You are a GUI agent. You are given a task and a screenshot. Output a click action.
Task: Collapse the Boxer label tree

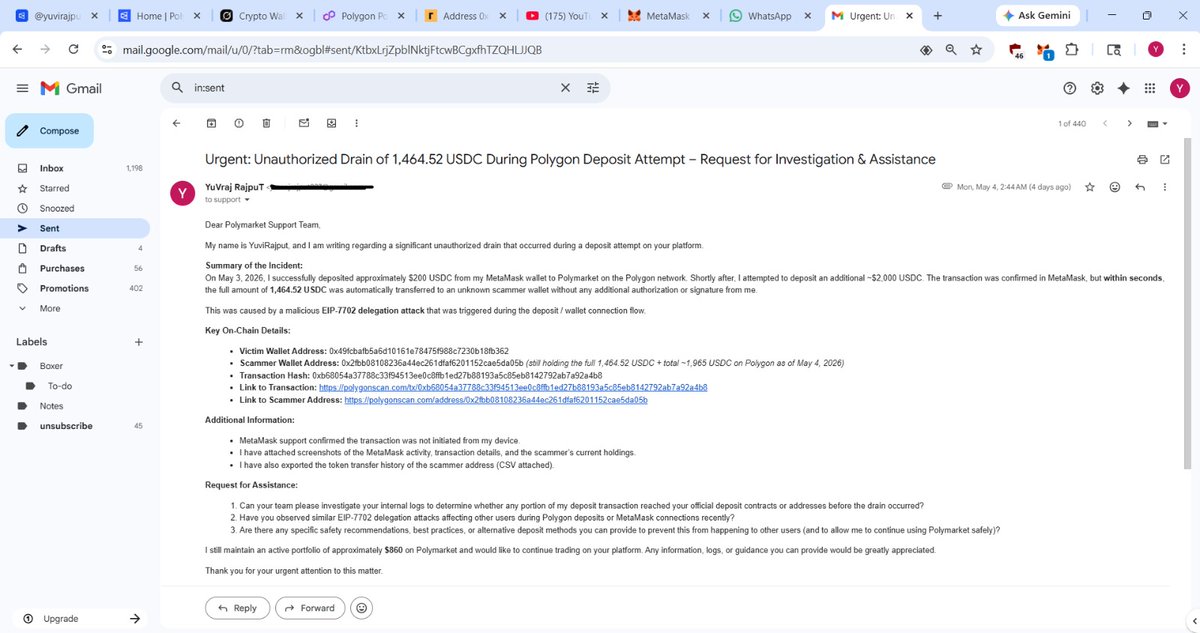click(x=11, y=366)
